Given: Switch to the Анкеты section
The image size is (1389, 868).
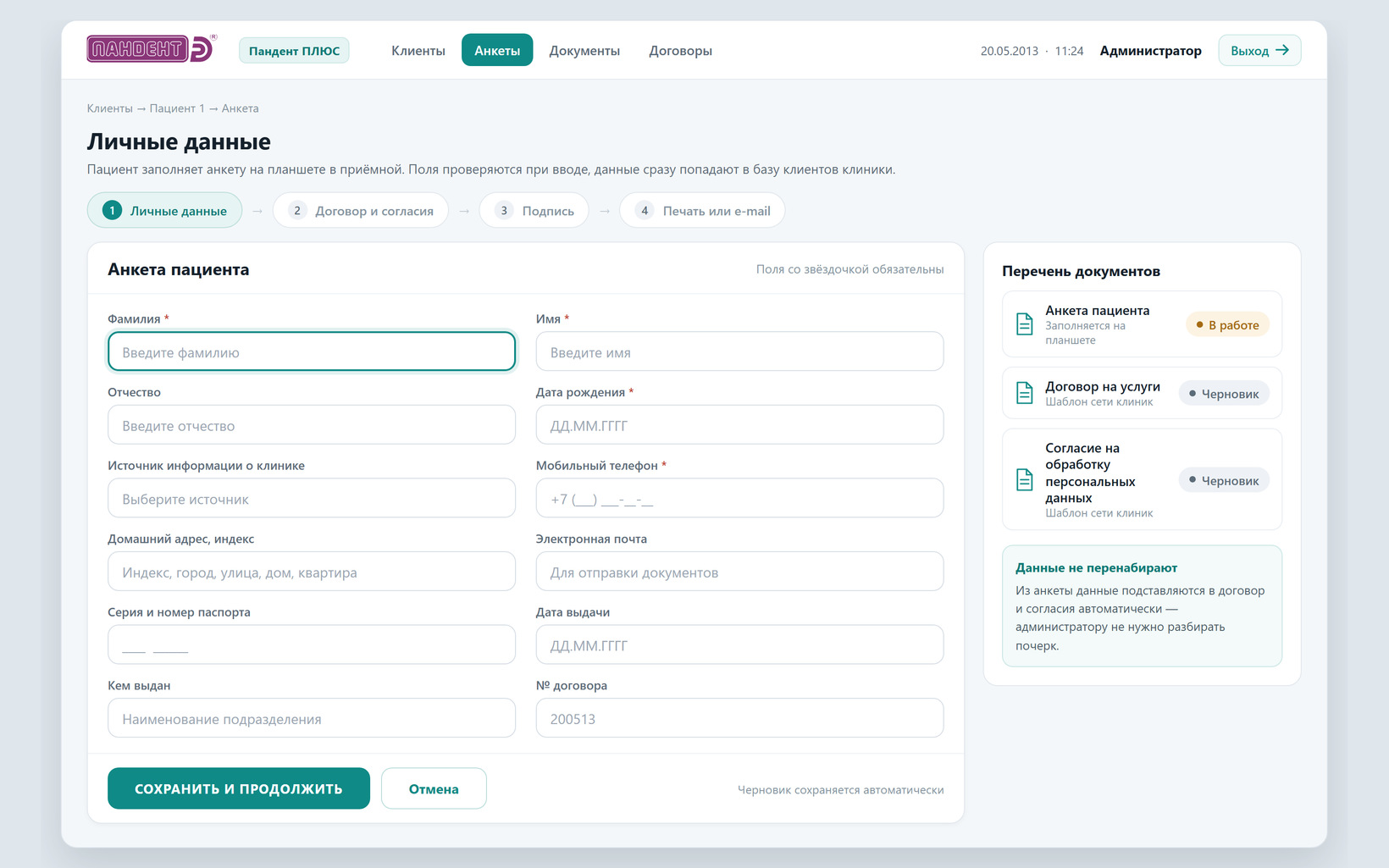Looking at the screenshot, I should 497,50.
